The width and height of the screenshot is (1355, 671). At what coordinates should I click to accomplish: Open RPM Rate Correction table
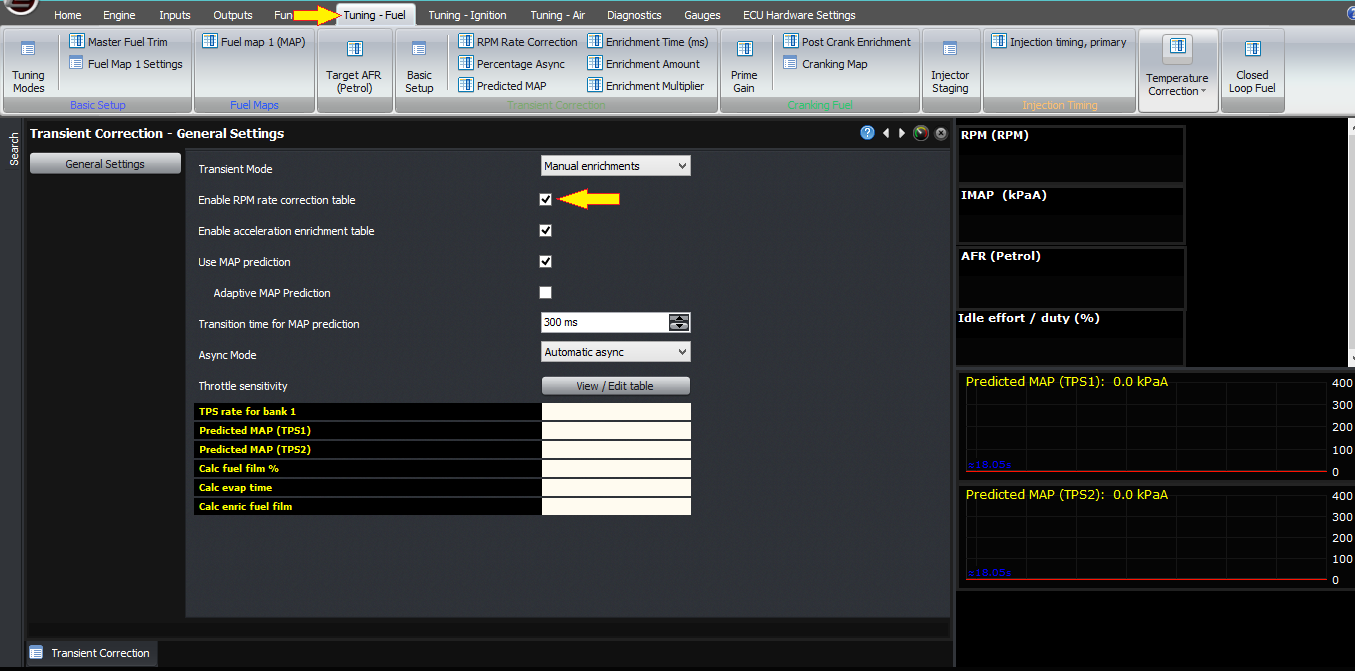tap(518, 42)
